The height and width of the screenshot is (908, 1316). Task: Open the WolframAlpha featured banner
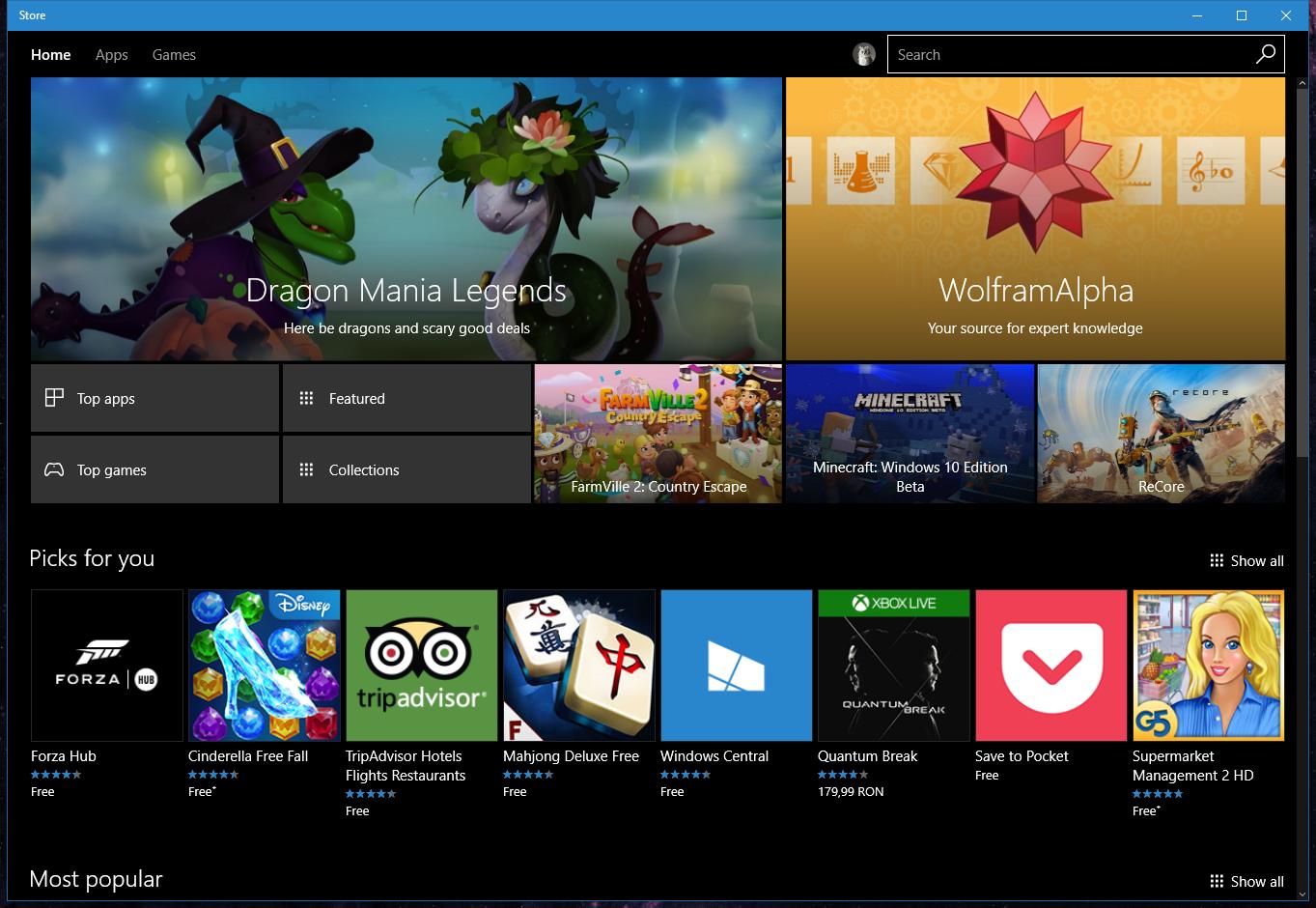click(1035, 219)
